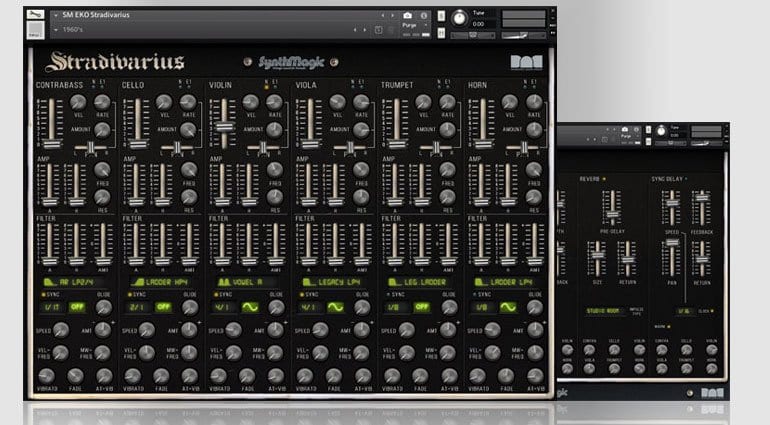770x425 pixels.
Task: Click the Contrabass volume fader handle
Action: (x=52, y=144)
